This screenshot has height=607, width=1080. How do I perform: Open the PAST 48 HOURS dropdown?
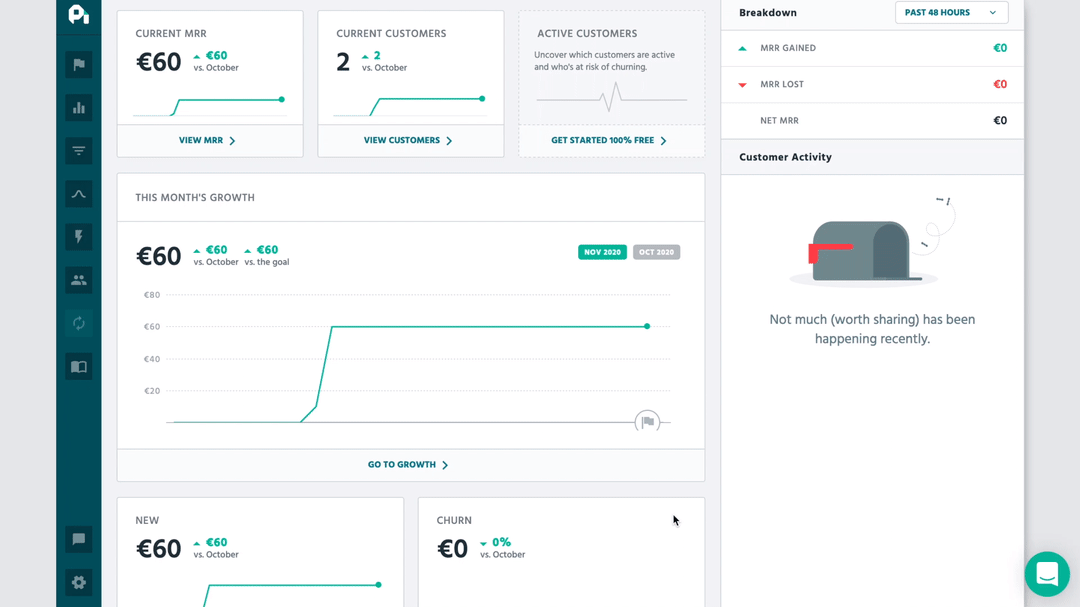(x=950, y=12)
